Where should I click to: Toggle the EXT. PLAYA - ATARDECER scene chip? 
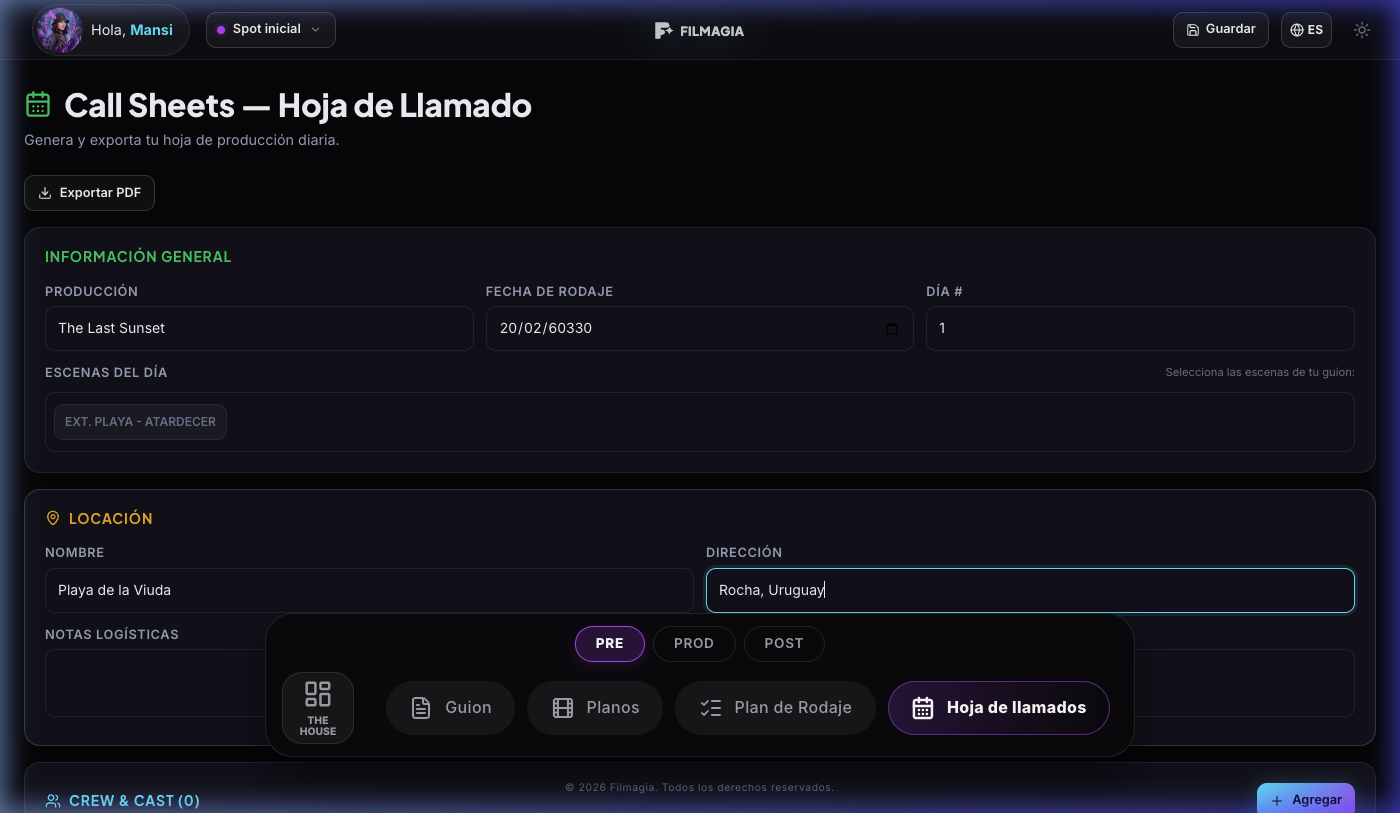coord(141,422)
